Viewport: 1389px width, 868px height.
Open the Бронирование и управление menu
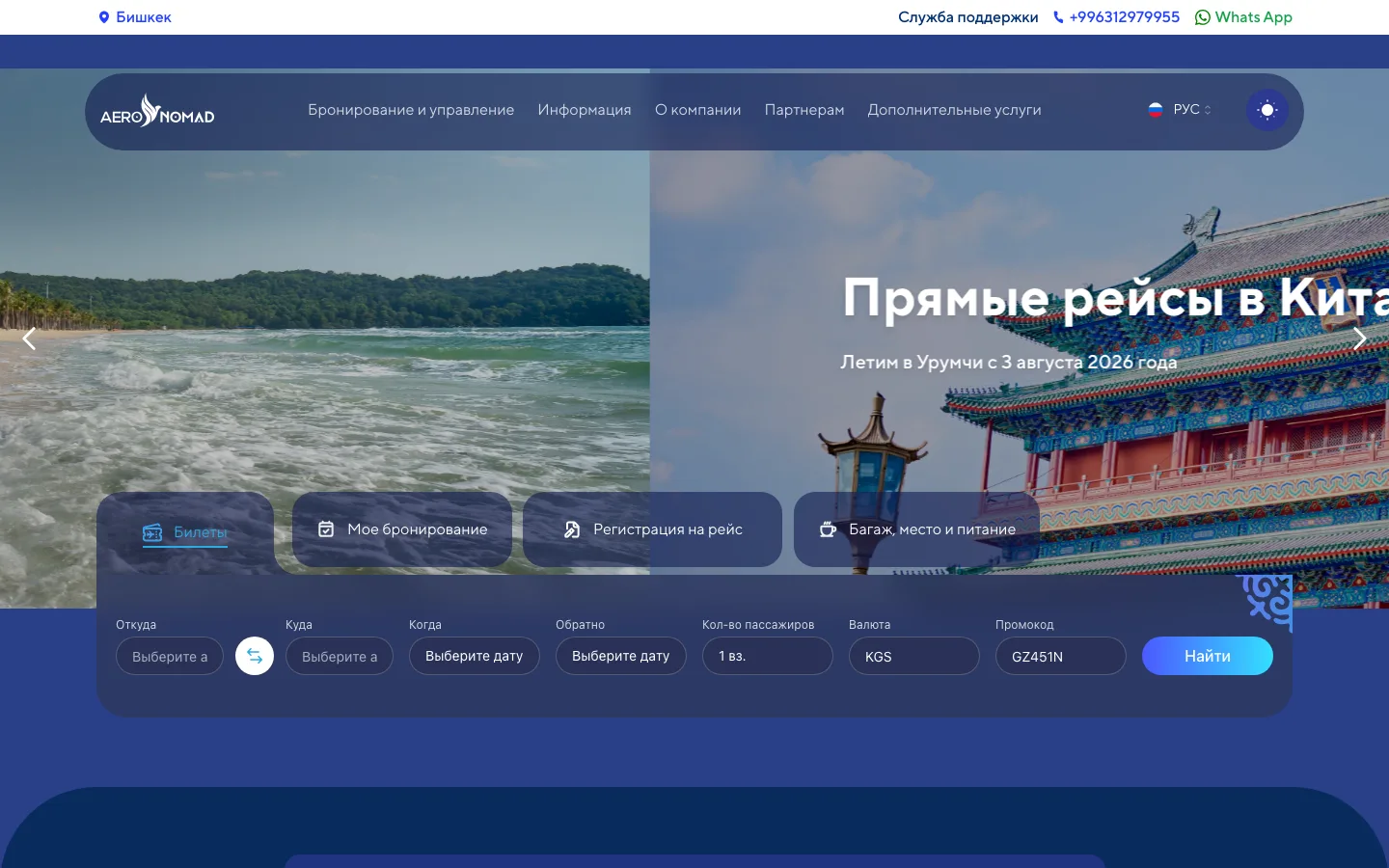(411, 110)
